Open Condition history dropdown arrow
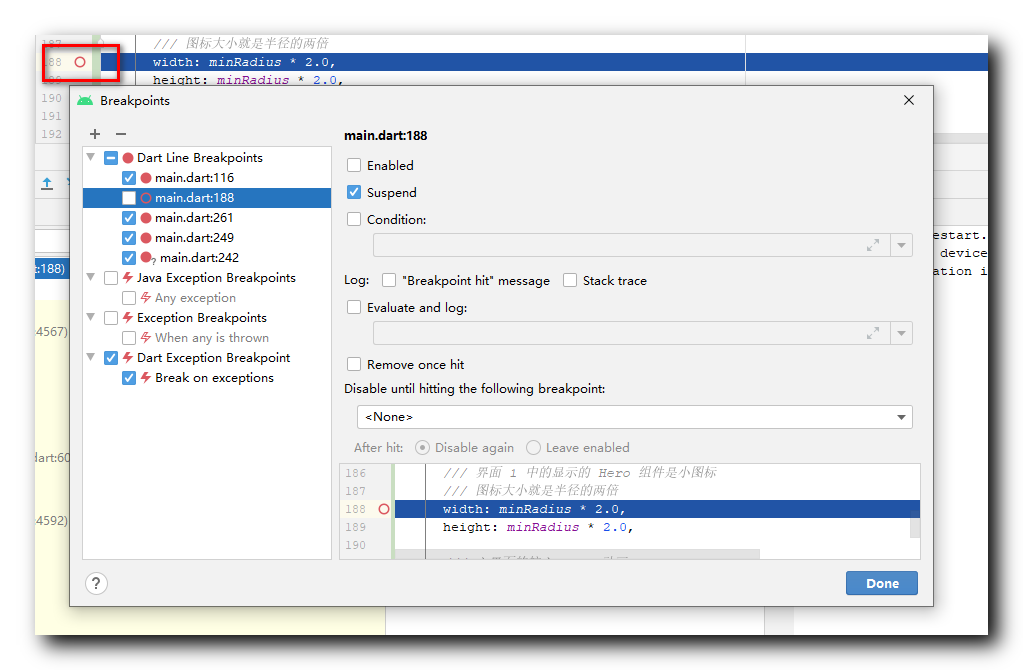 point(901,245)
